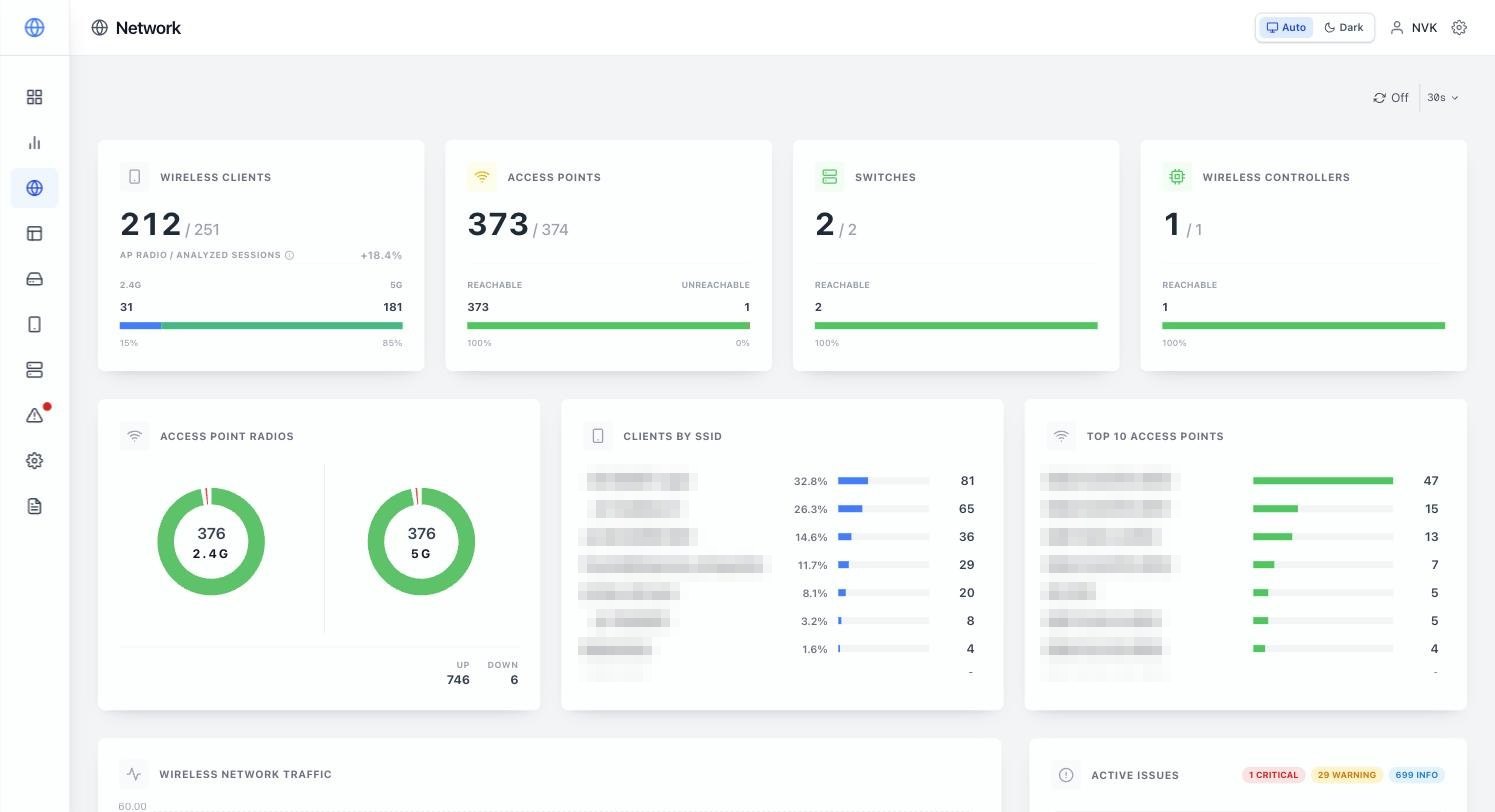
Task: Click the +18.4% change value
Action: coord(381,256)
